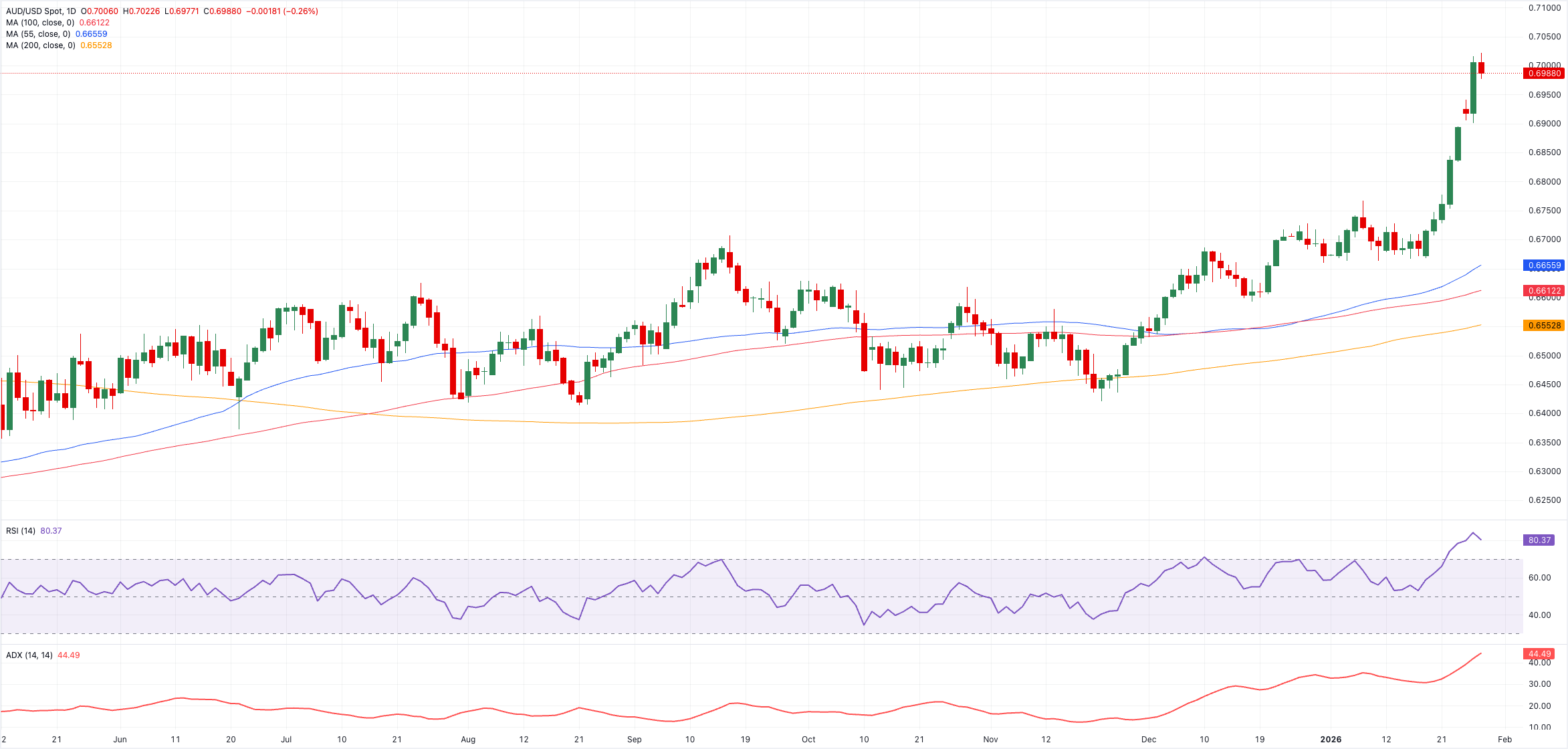1568x749 pixels.
Task: Click the Sep label on the time axis
Action: pyautogui.click(x=634, y=740)
